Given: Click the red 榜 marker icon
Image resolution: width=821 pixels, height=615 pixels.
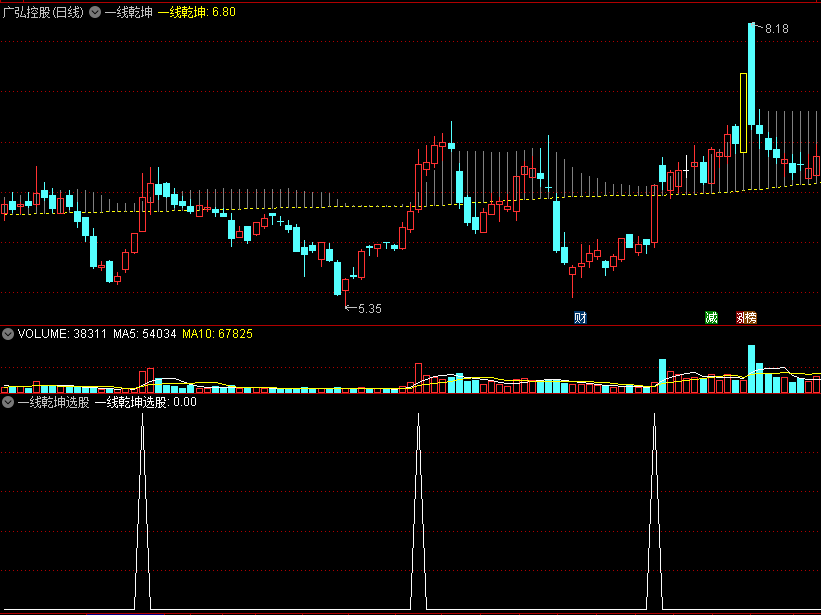Looking at the screenshot, I should 751,317.
